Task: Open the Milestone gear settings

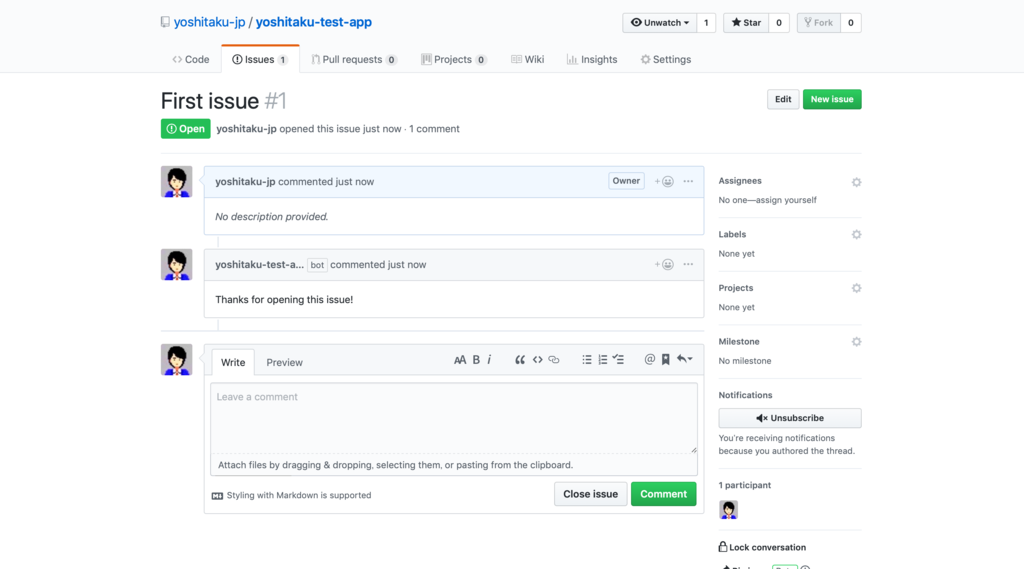Action: pyautogui.click(x=856, y=342)
